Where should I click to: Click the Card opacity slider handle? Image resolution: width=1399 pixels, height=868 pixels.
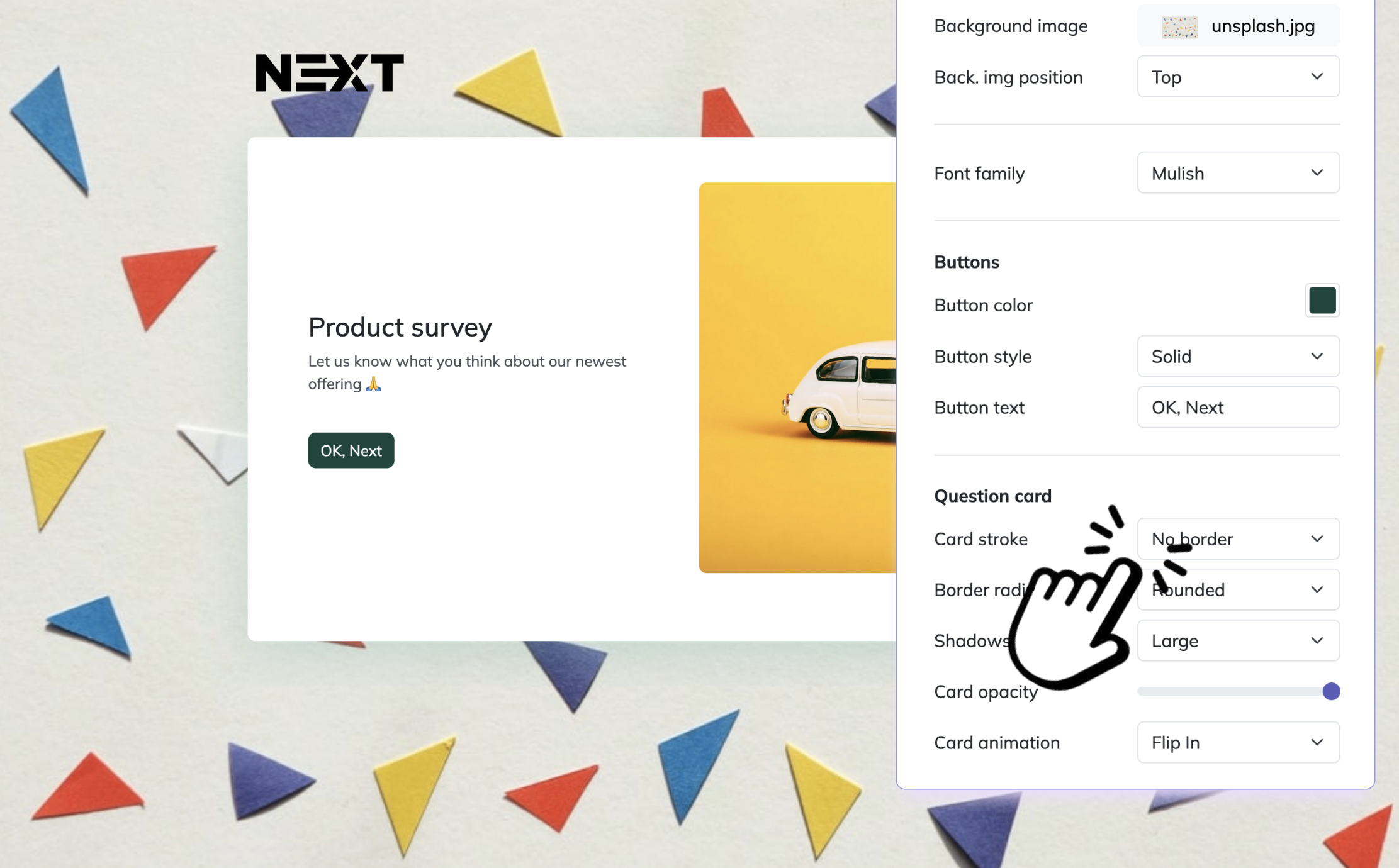pyautogui.click(x=1330, y=692)
